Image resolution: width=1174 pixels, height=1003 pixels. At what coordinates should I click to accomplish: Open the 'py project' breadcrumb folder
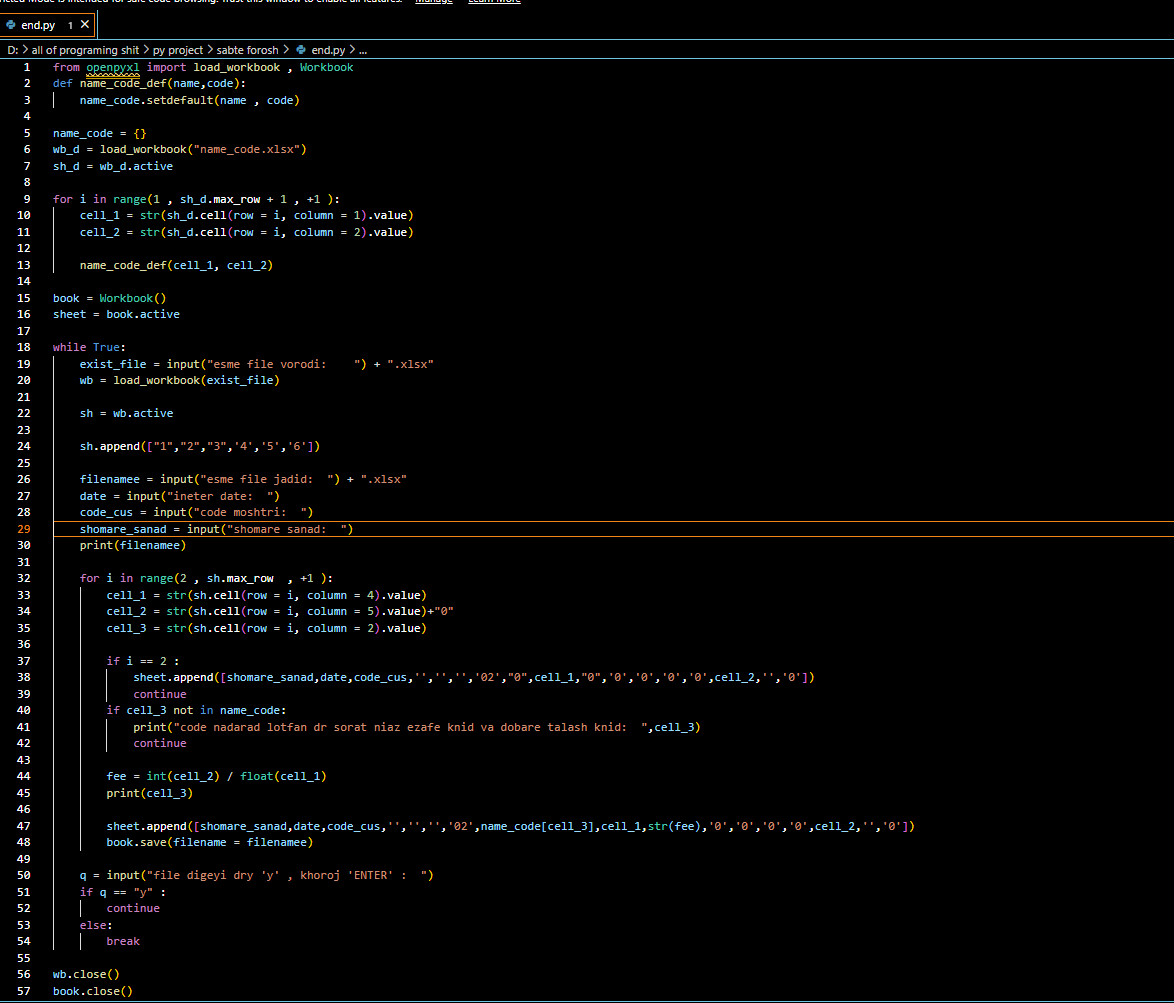(177, 50)
